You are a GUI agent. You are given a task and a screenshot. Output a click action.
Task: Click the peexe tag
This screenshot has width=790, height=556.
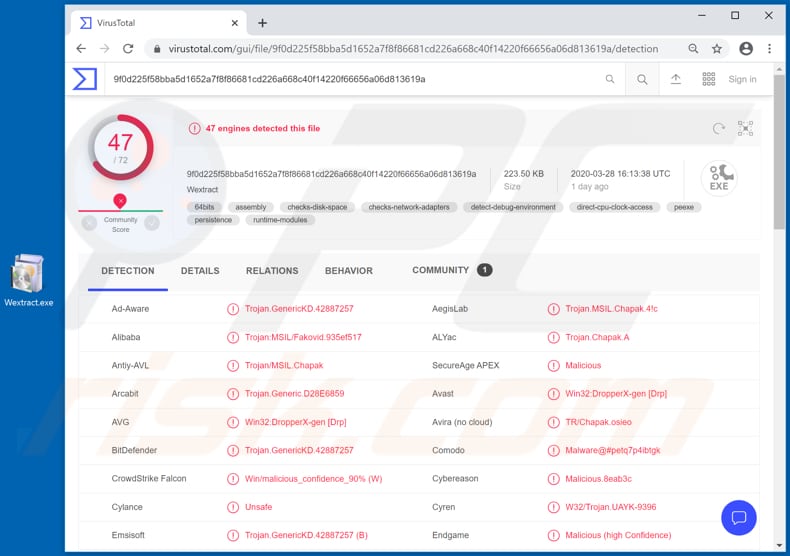click(684, 207)
